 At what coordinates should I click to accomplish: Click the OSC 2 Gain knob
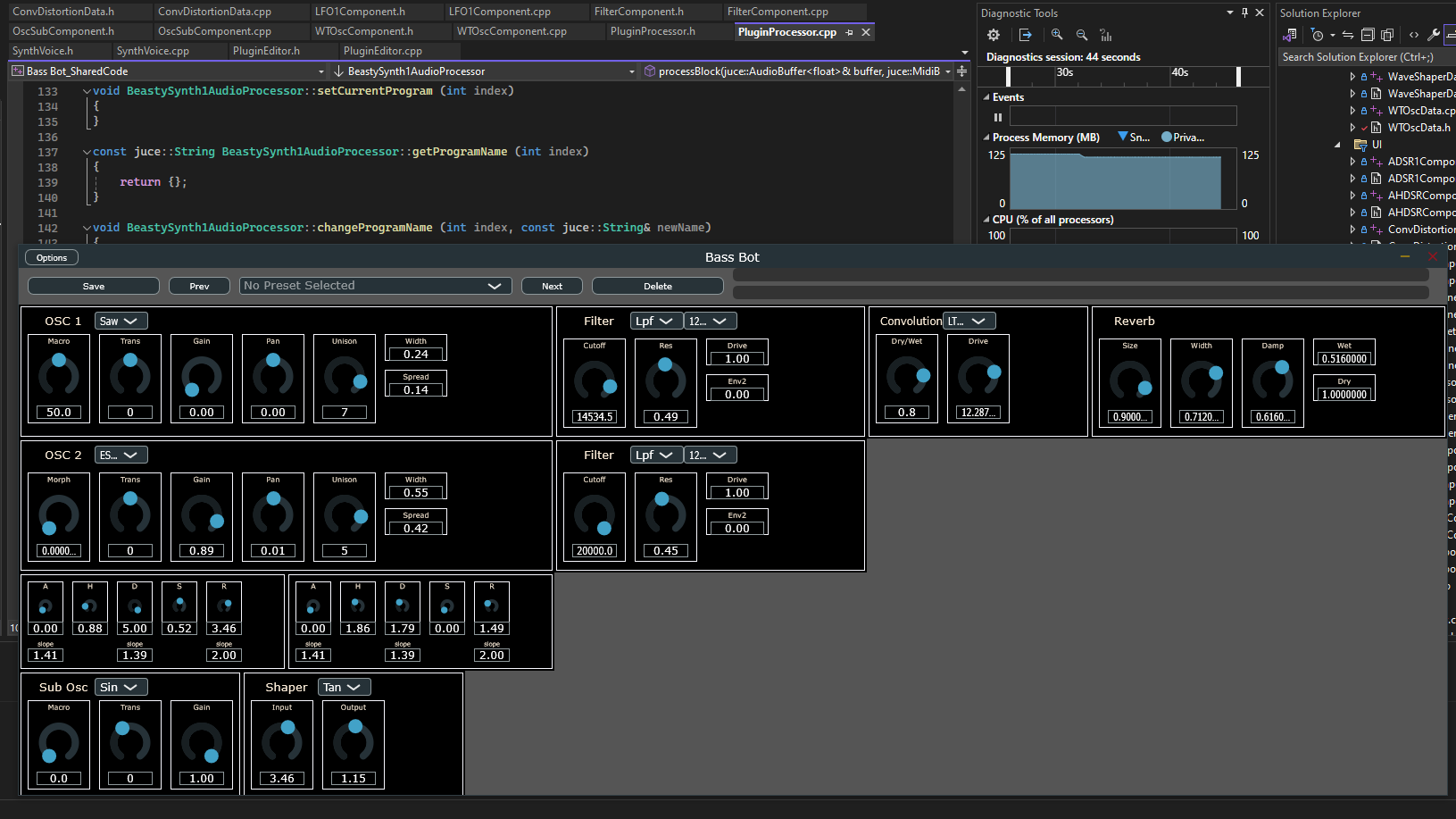[x=202, y=514]
